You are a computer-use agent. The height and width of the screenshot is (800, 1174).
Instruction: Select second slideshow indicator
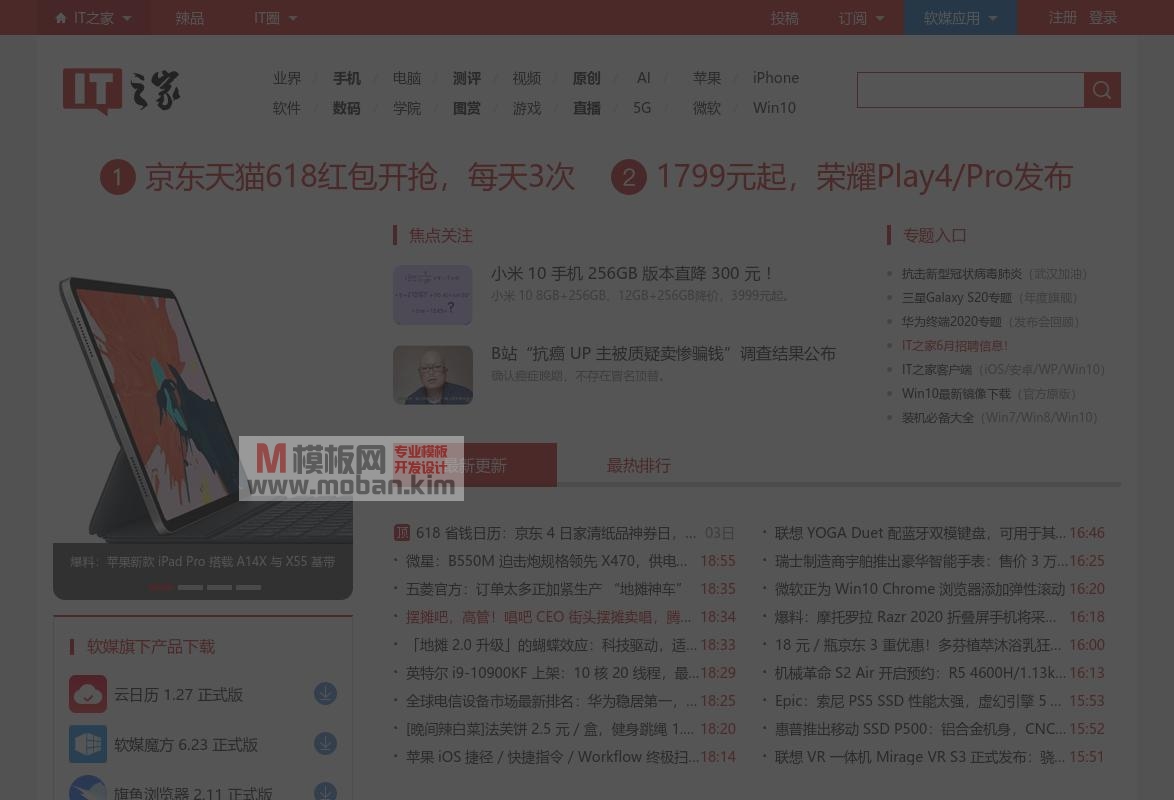tap(190, 587)
